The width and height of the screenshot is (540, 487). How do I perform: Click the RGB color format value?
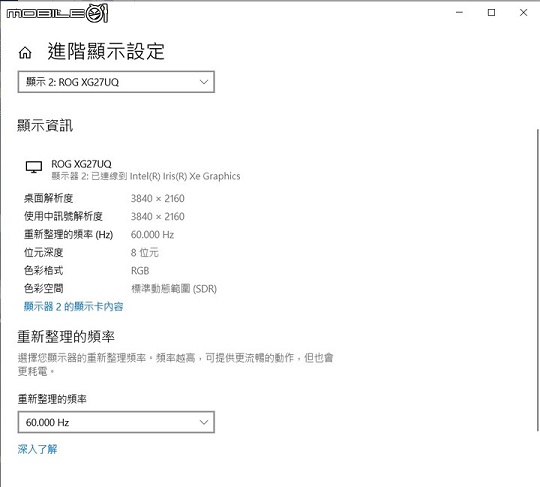click(140, 271)
